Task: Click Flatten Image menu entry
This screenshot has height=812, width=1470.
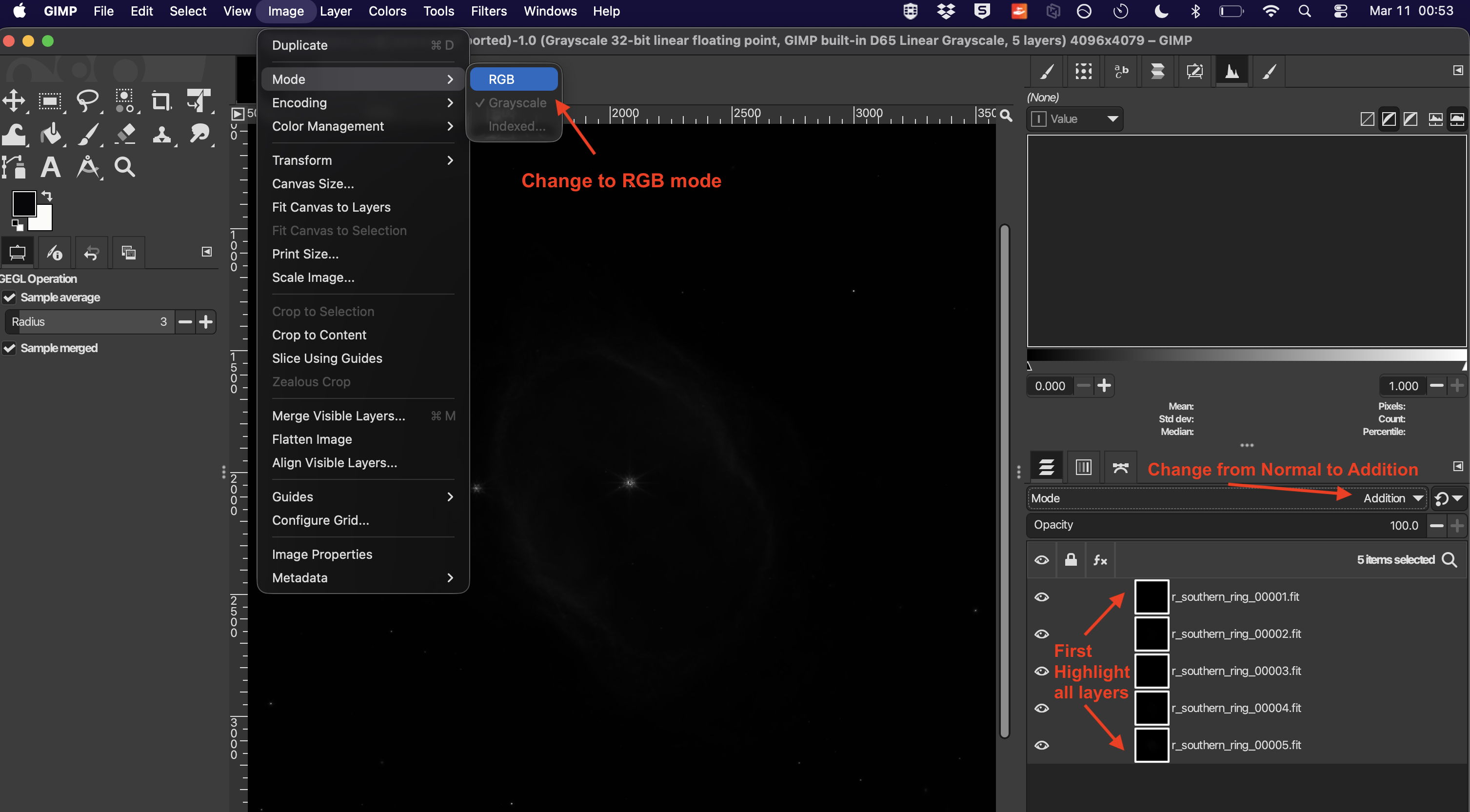Action: [312, 439]
